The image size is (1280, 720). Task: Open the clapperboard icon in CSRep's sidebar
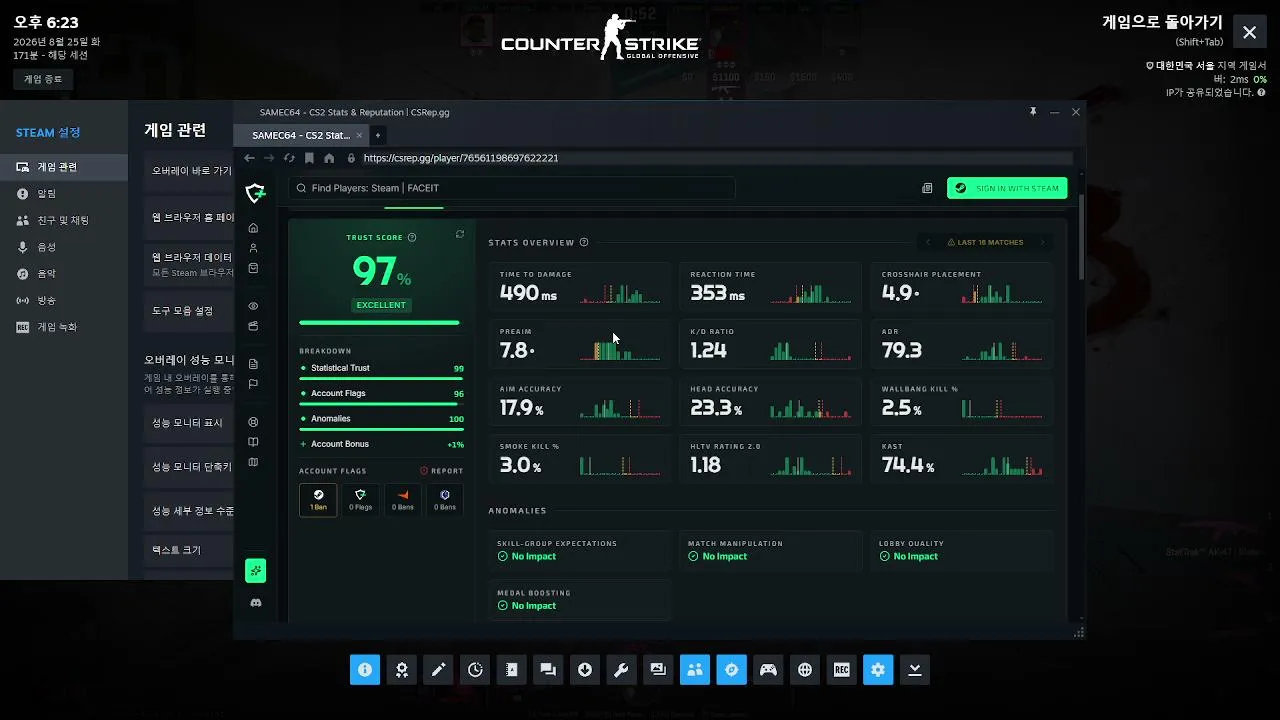point(254,326)
